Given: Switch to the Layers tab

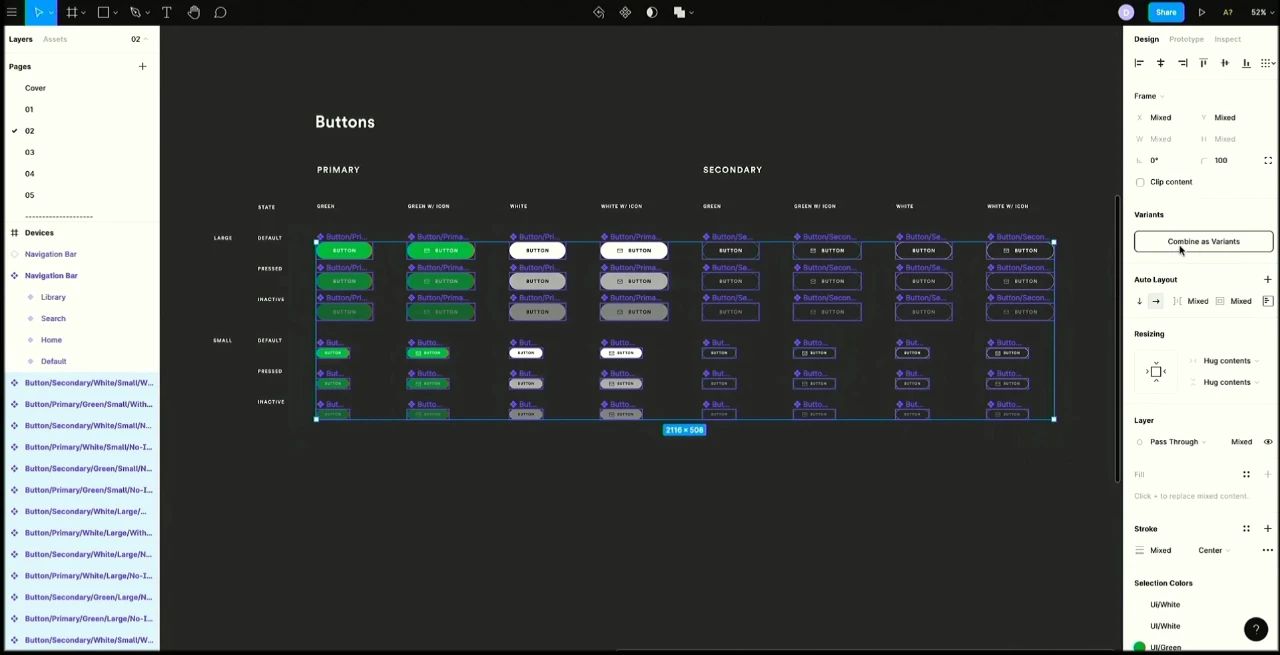Looking at the screenshot, I should coord(21,39).
